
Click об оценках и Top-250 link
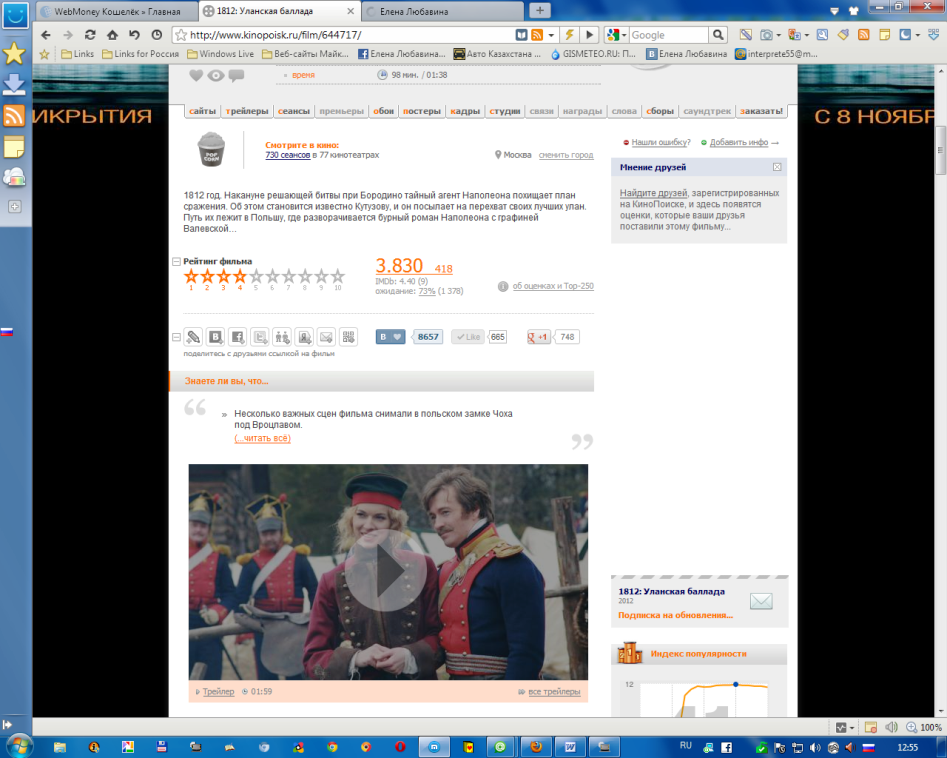(553, 286)
